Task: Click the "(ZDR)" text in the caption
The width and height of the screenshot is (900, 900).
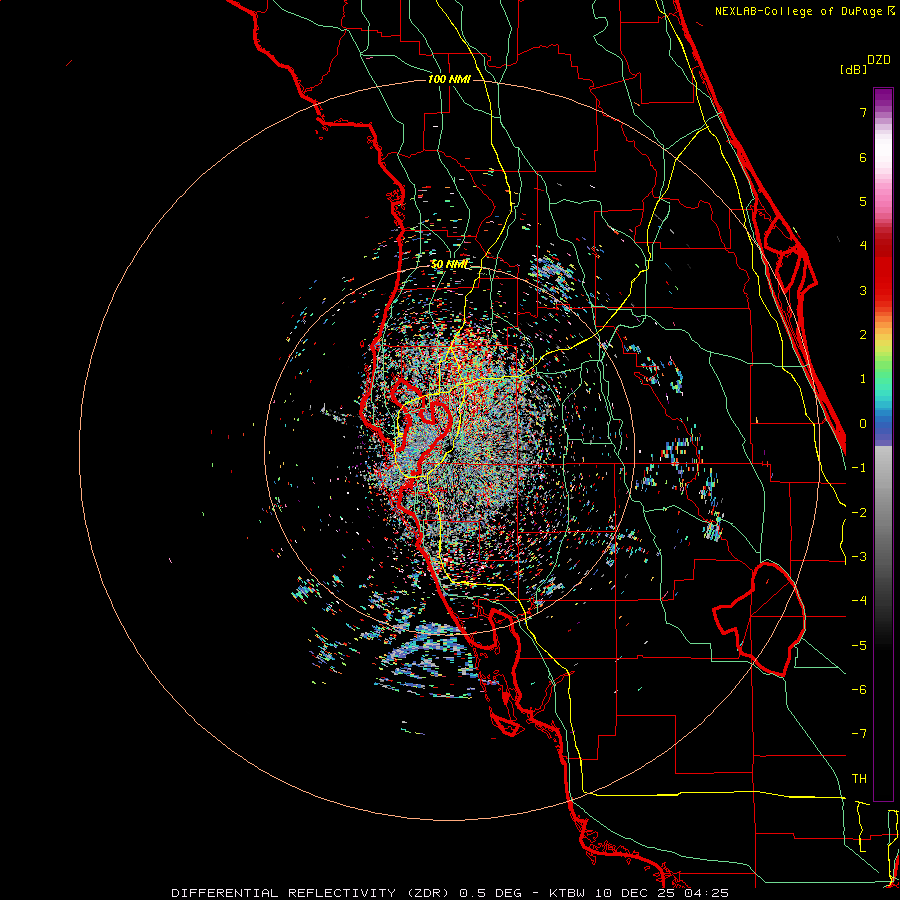Action: click(426, 893)
